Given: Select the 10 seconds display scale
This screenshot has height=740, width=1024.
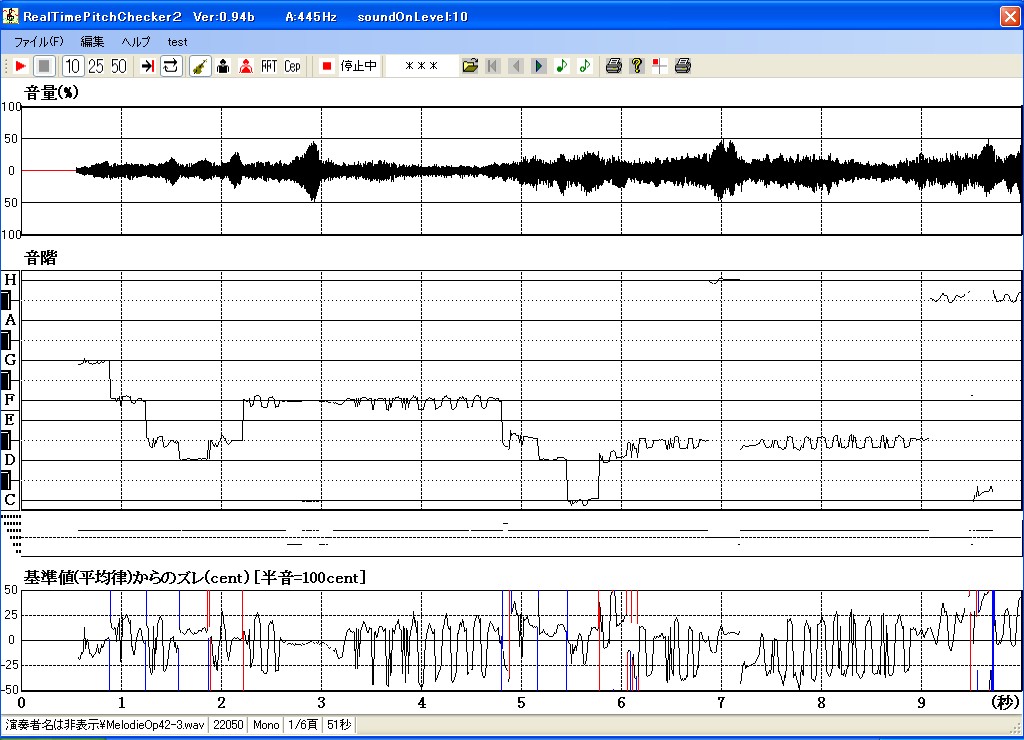Looking at the screenshot, I should [x=72, y=66].
